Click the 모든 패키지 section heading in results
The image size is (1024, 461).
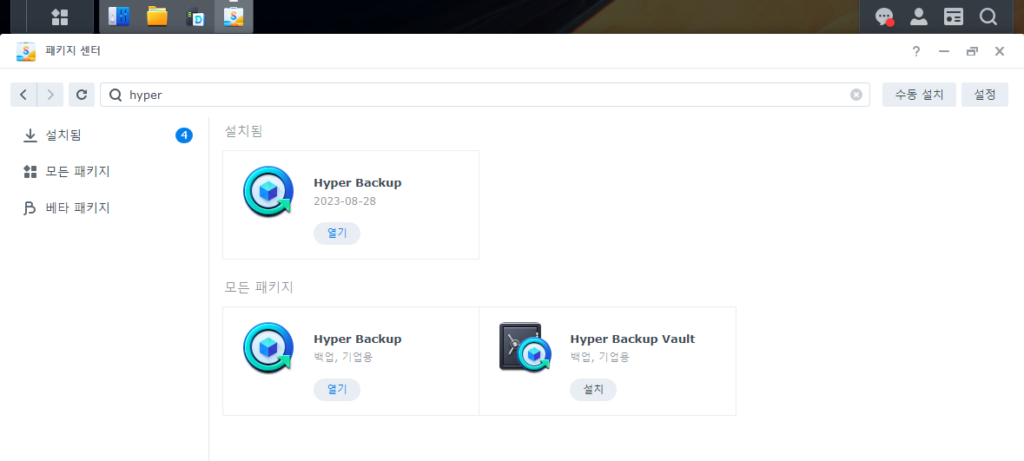pos(259,287)
